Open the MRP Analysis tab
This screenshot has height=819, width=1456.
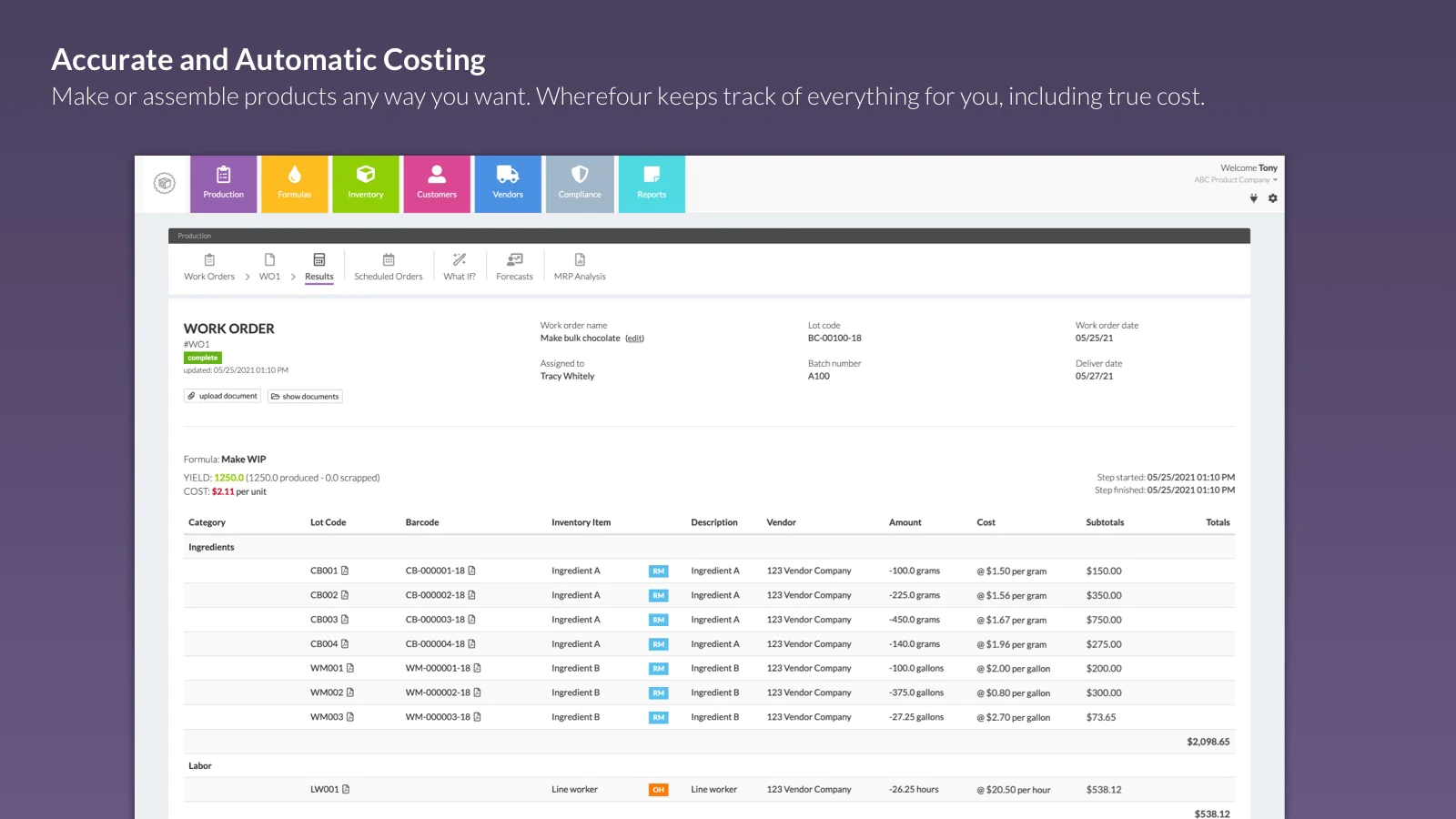[x=580, y=268]
